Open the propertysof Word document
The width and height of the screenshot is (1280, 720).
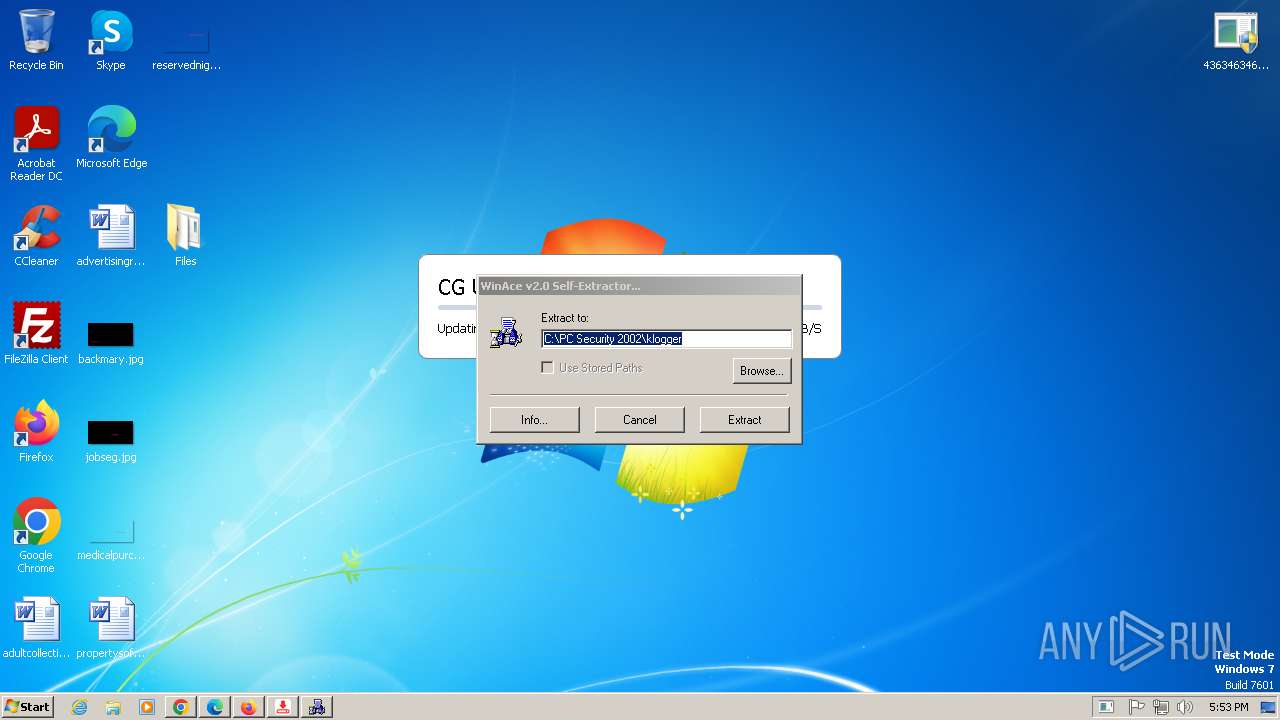[111, 627]
